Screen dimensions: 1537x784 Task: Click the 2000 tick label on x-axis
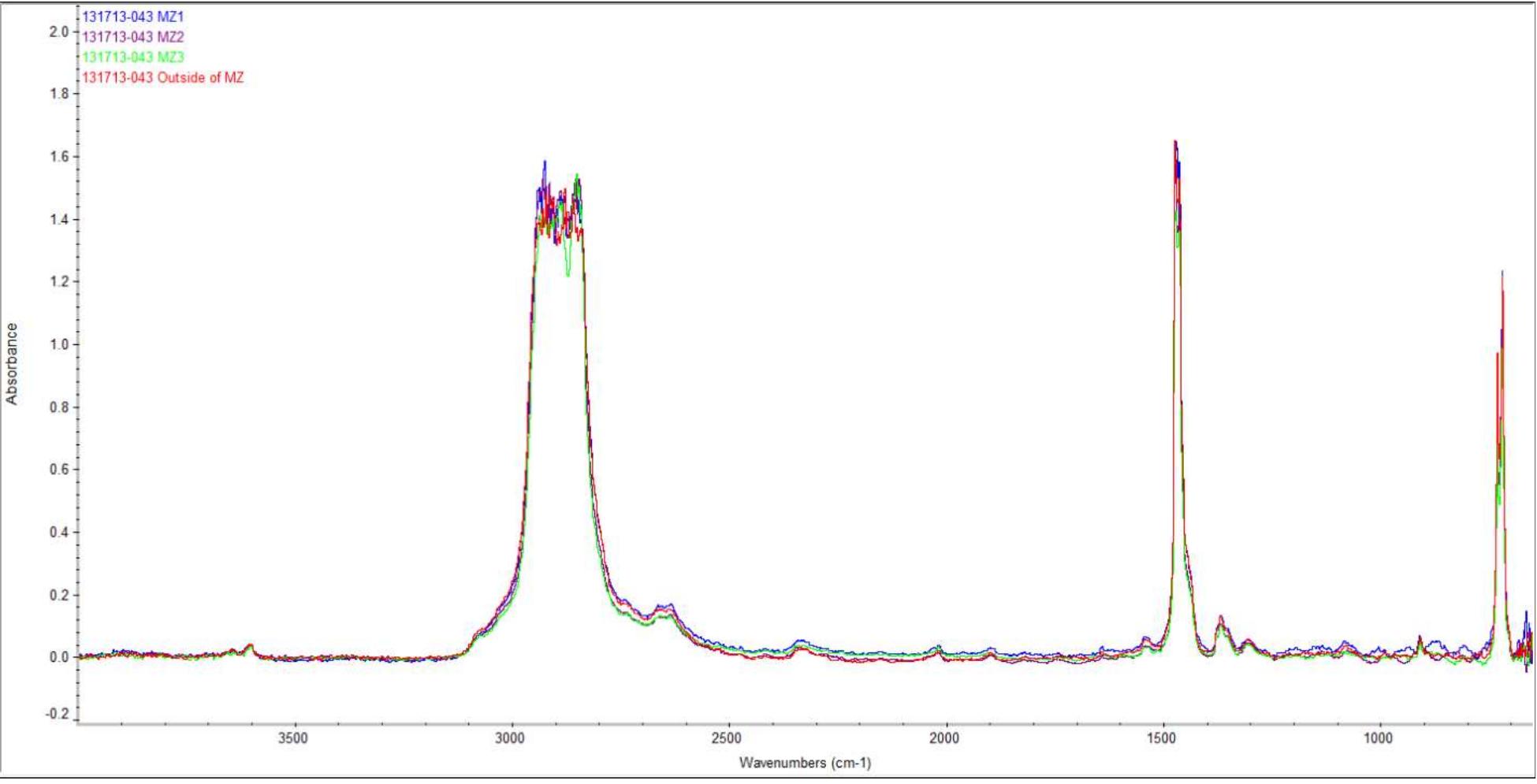point(945,738)
